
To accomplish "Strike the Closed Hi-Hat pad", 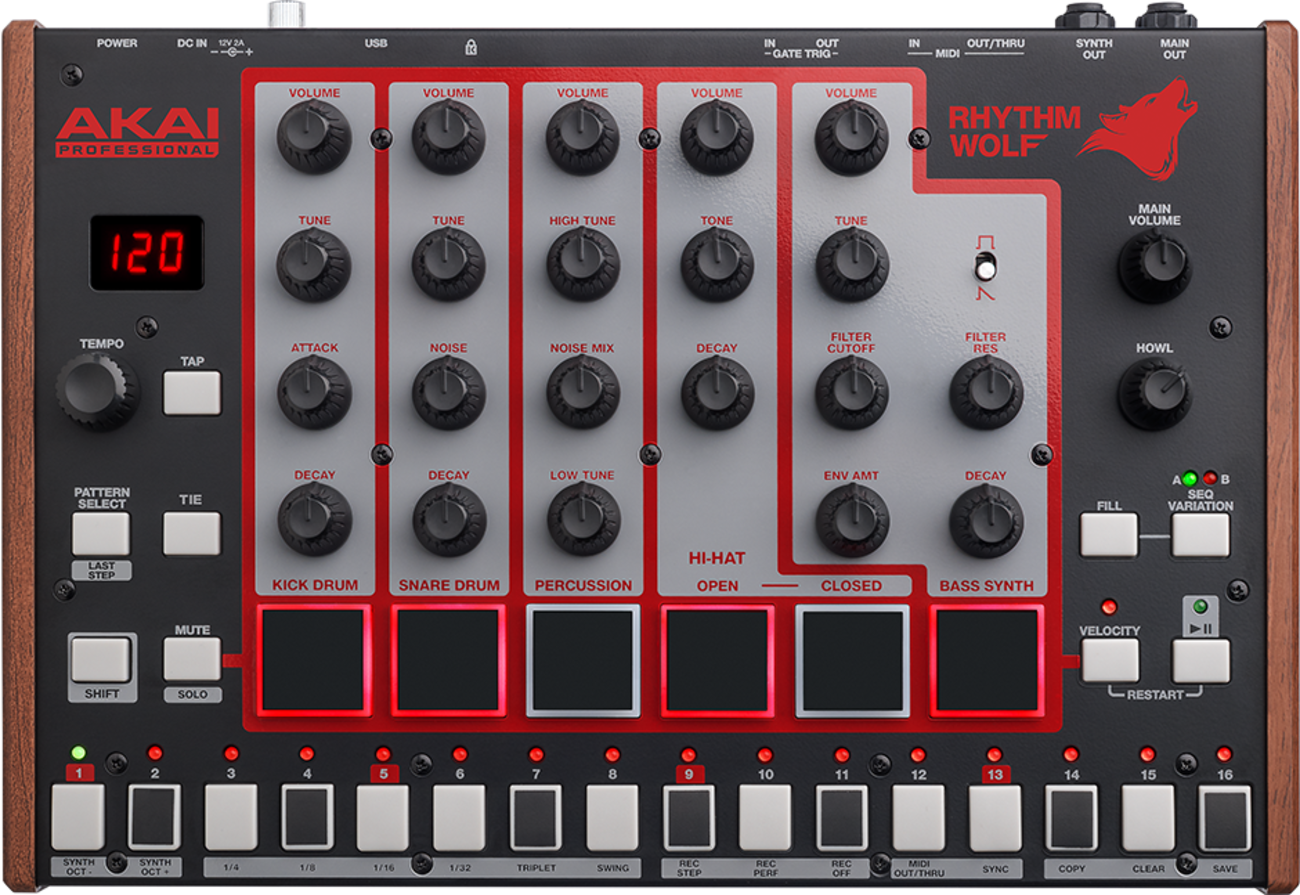I will coord(852,660).
